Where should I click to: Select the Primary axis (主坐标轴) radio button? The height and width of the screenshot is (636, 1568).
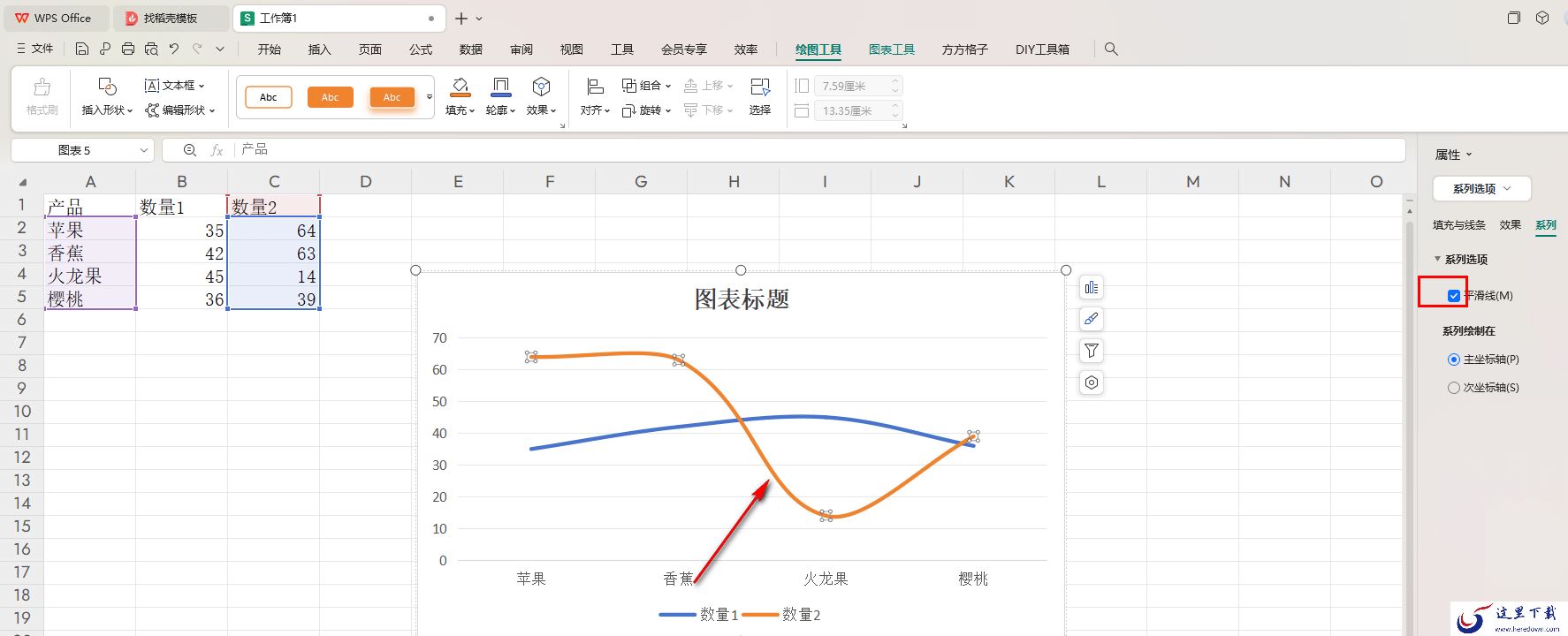click(x=1454, y=360)
